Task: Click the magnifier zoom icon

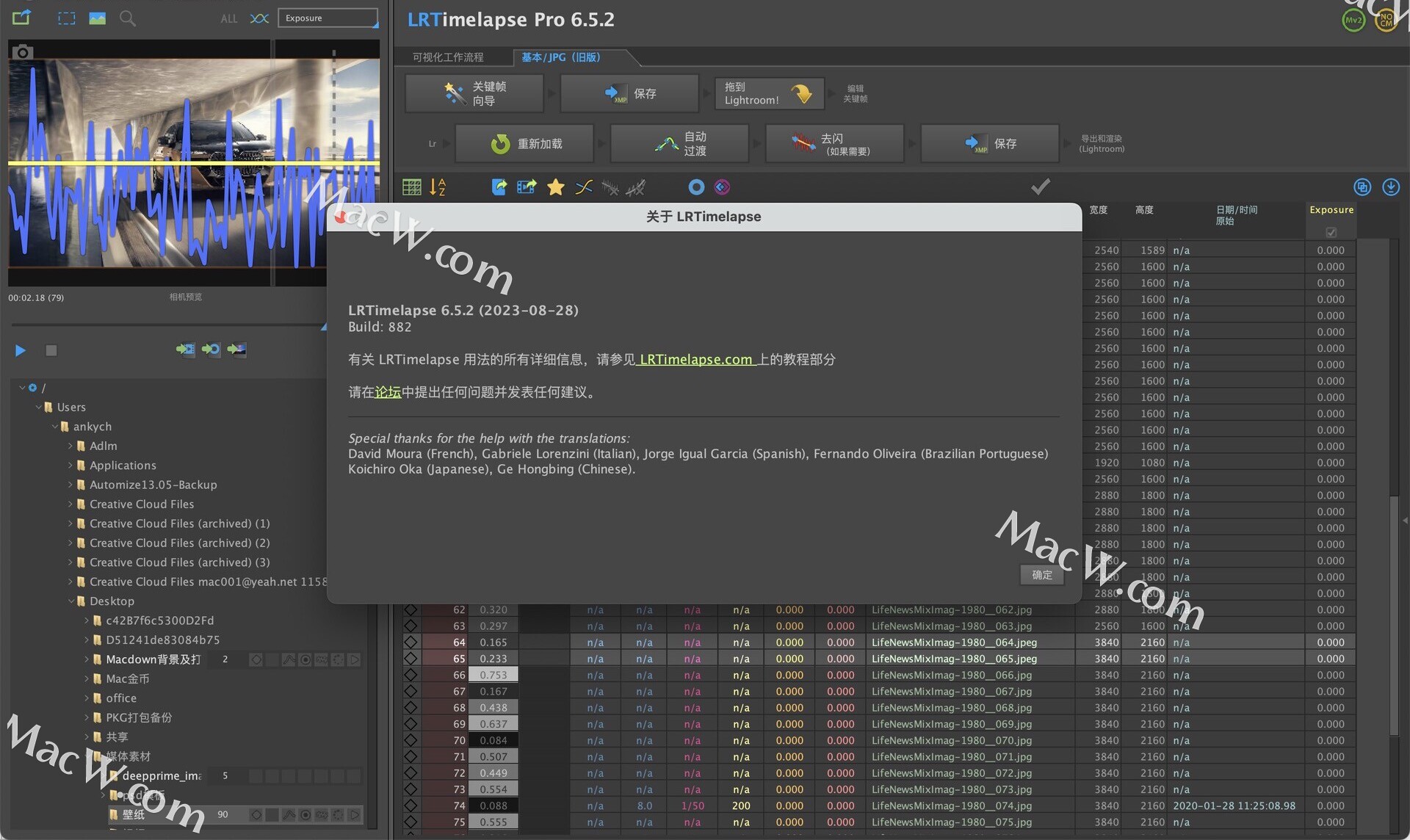Action: (128, 18)
